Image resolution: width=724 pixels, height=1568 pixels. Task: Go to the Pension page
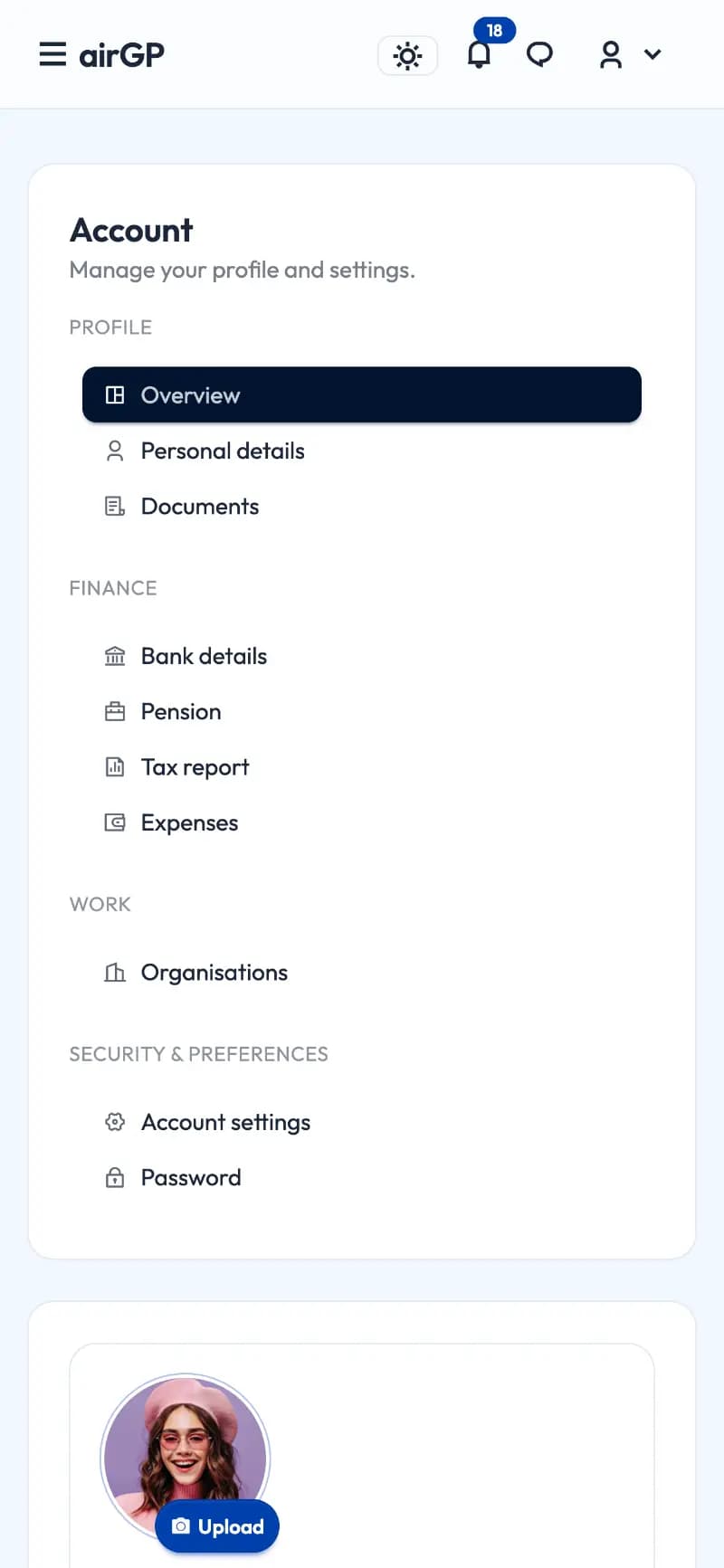[181, 712]
